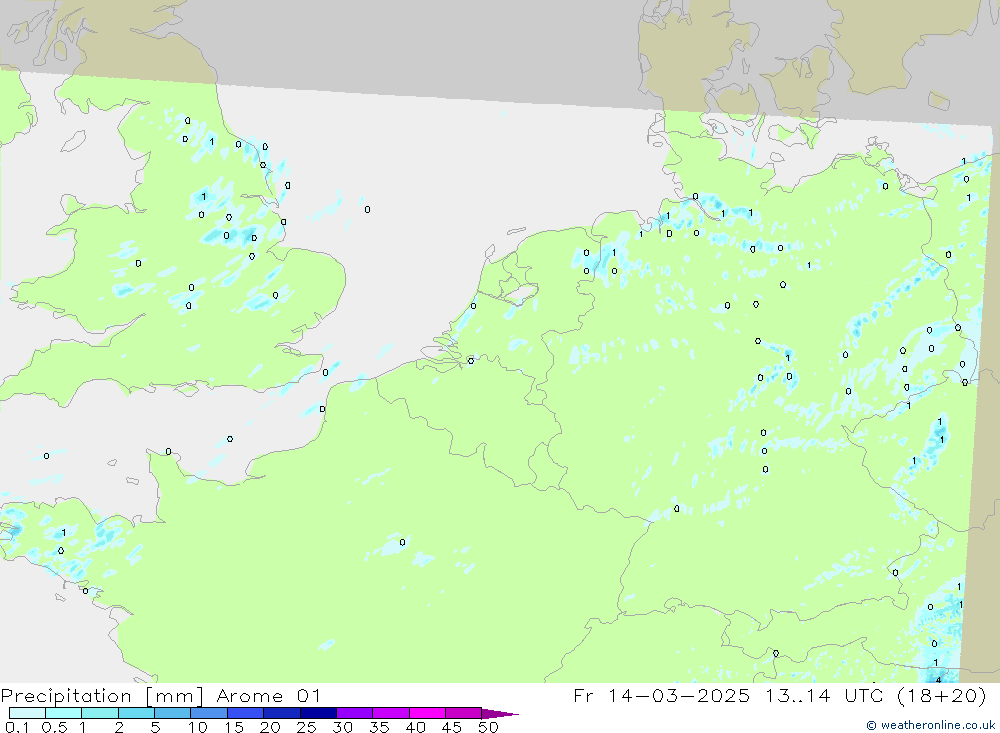
Task: Click the legend label '40'
Action: pos(415,727)
